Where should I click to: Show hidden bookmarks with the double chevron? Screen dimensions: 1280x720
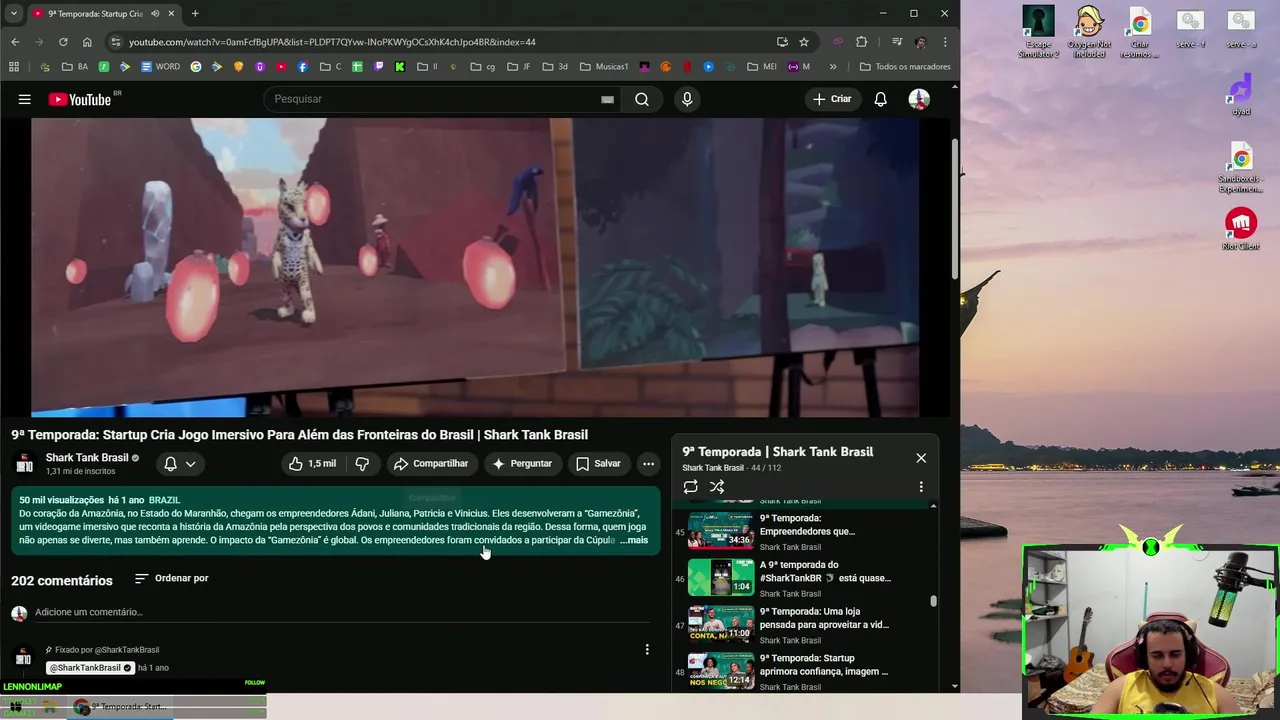pyautogui.click(x=833, y=67)
